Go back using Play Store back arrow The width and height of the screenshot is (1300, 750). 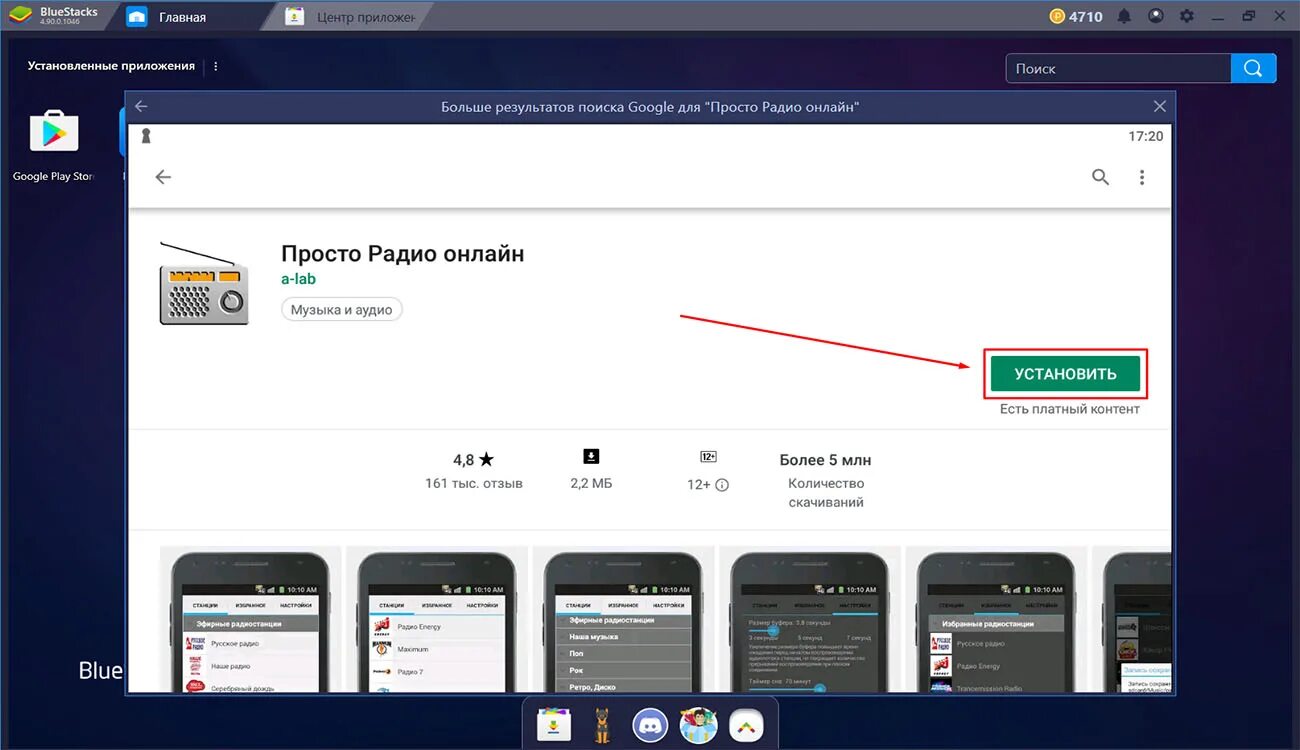[163, 177]
